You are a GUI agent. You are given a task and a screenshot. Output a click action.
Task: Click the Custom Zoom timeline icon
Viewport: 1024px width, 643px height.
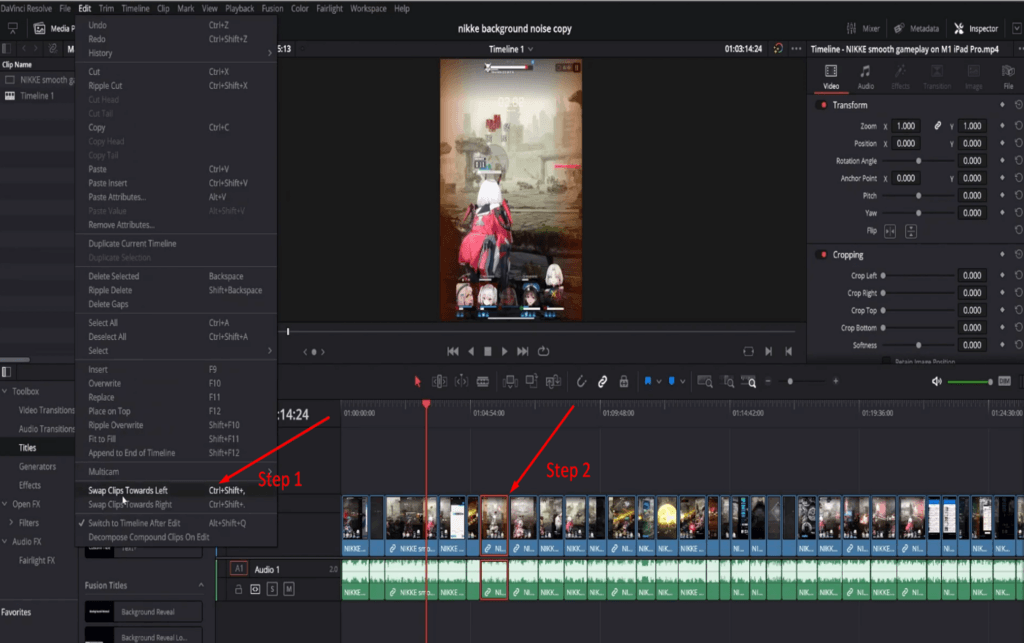point(748,382)
